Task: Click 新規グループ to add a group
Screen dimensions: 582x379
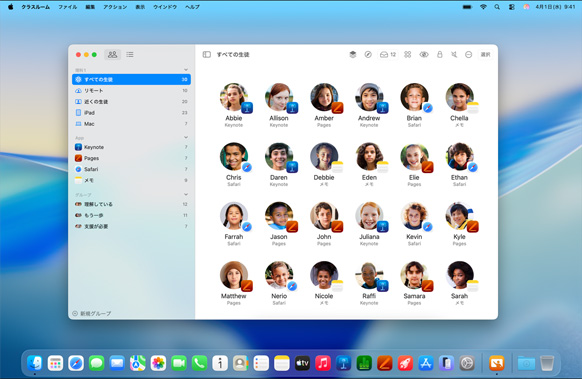Action: [92, 313]
